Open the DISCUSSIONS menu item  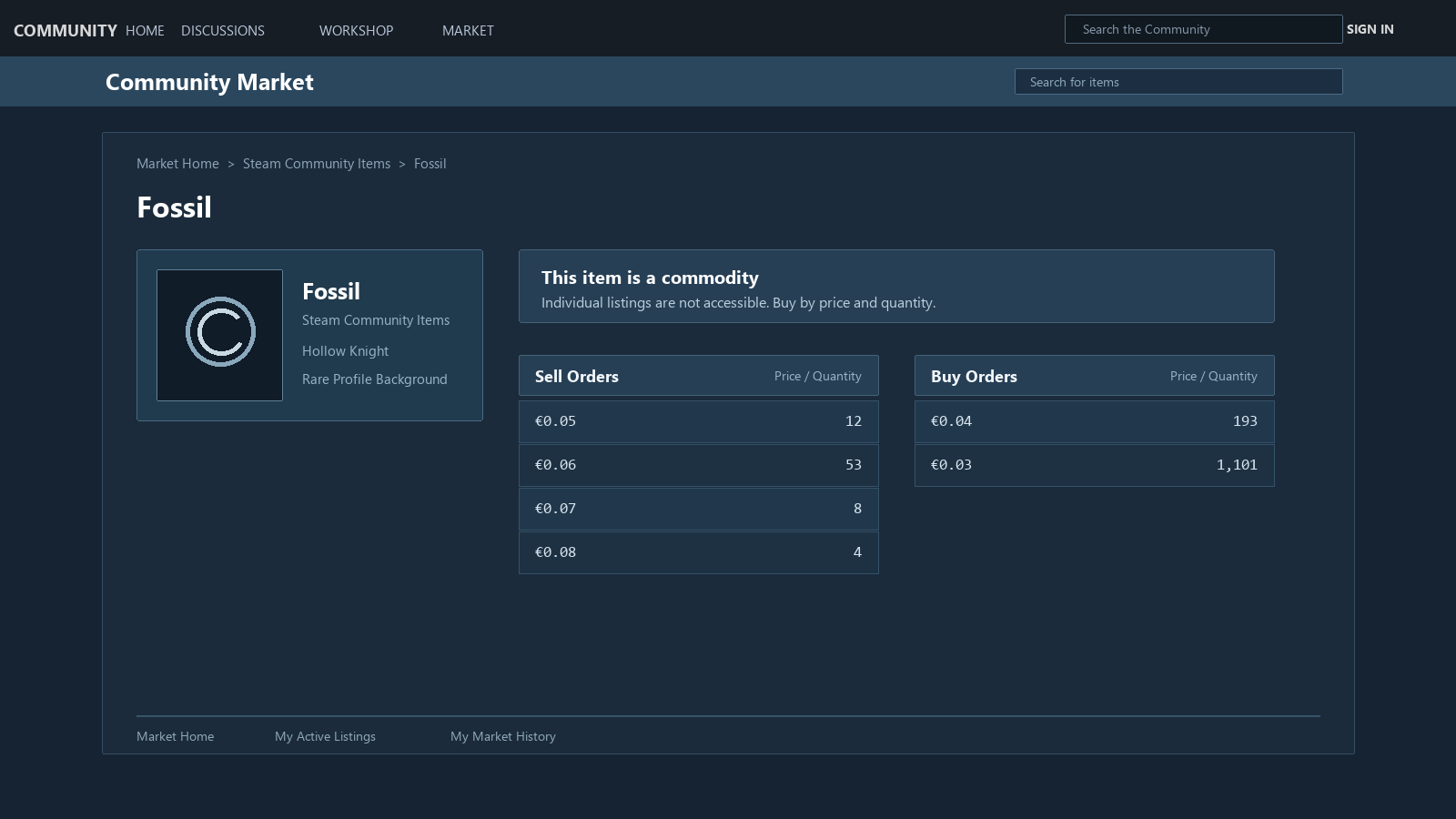point(223,30)
